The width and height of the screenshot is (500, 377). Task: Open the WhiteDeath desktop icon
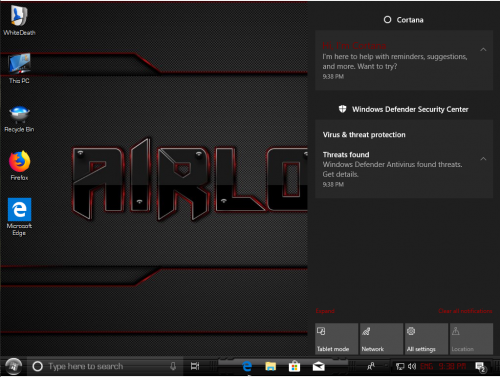(x=19, y=20)
